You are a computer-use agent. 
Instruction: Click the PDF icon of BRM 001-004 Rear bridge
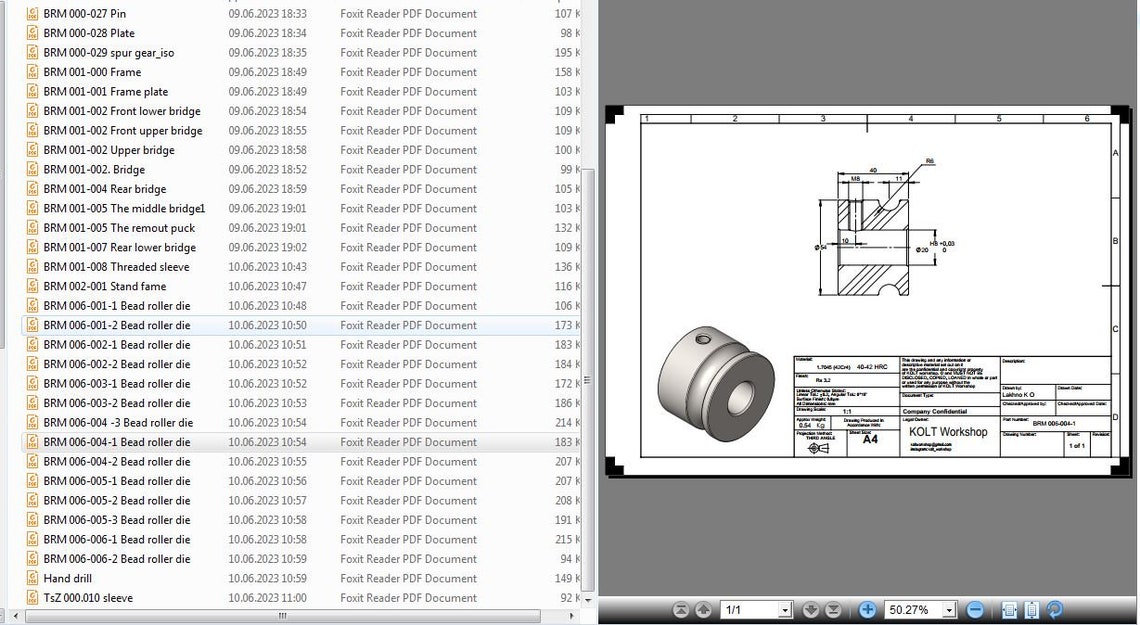point(32,188)
